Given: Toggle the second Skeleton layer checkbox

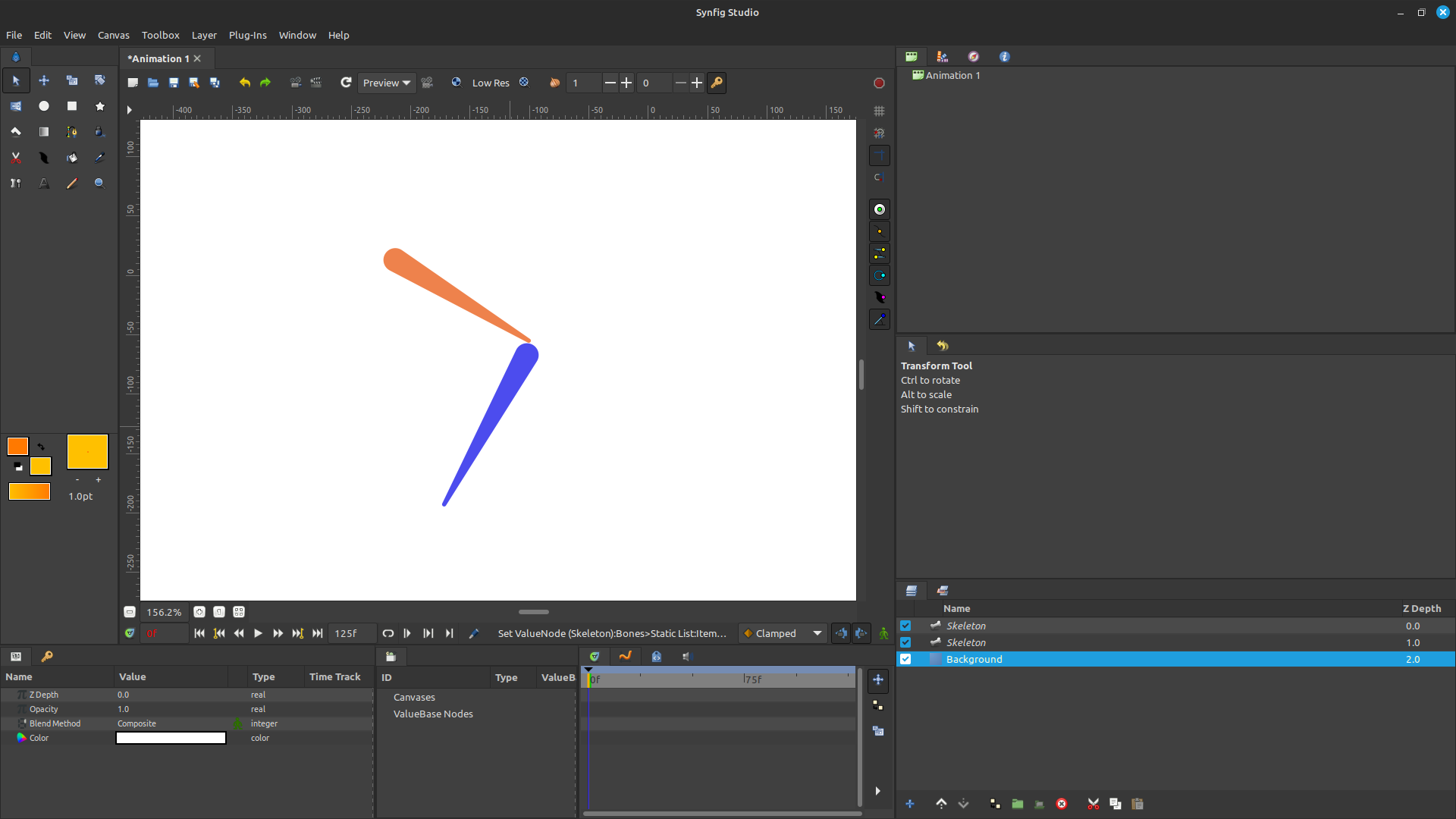Looking at the screenshot, I should pos(905,642).
